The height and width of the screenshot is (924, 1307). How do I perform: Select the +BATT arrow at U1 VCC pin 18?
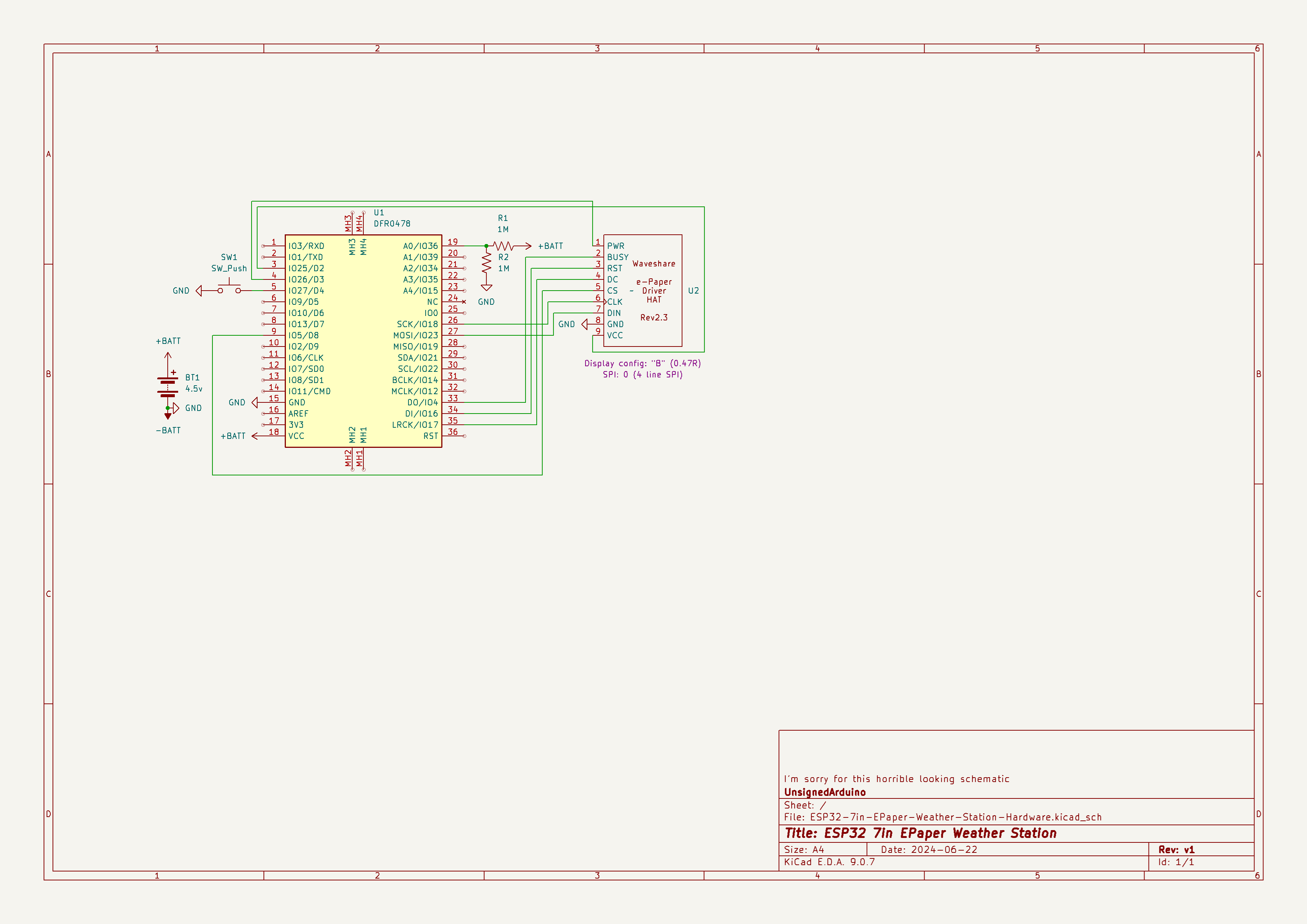coord(256,436)
